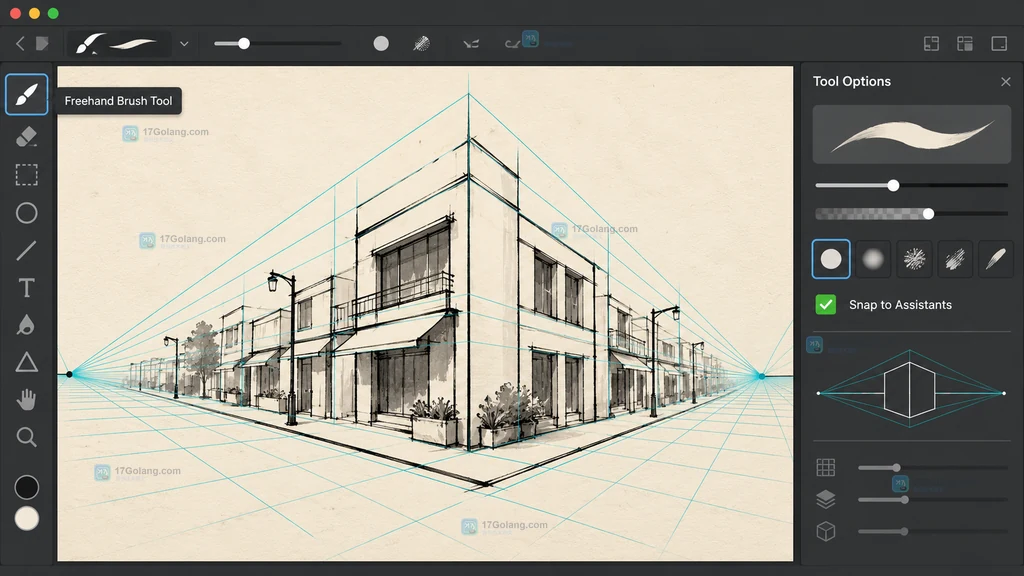Image resolution: width=1024 pixels, height=576 pixels.
Task: Select the Text tool
Action: point(26,288)
